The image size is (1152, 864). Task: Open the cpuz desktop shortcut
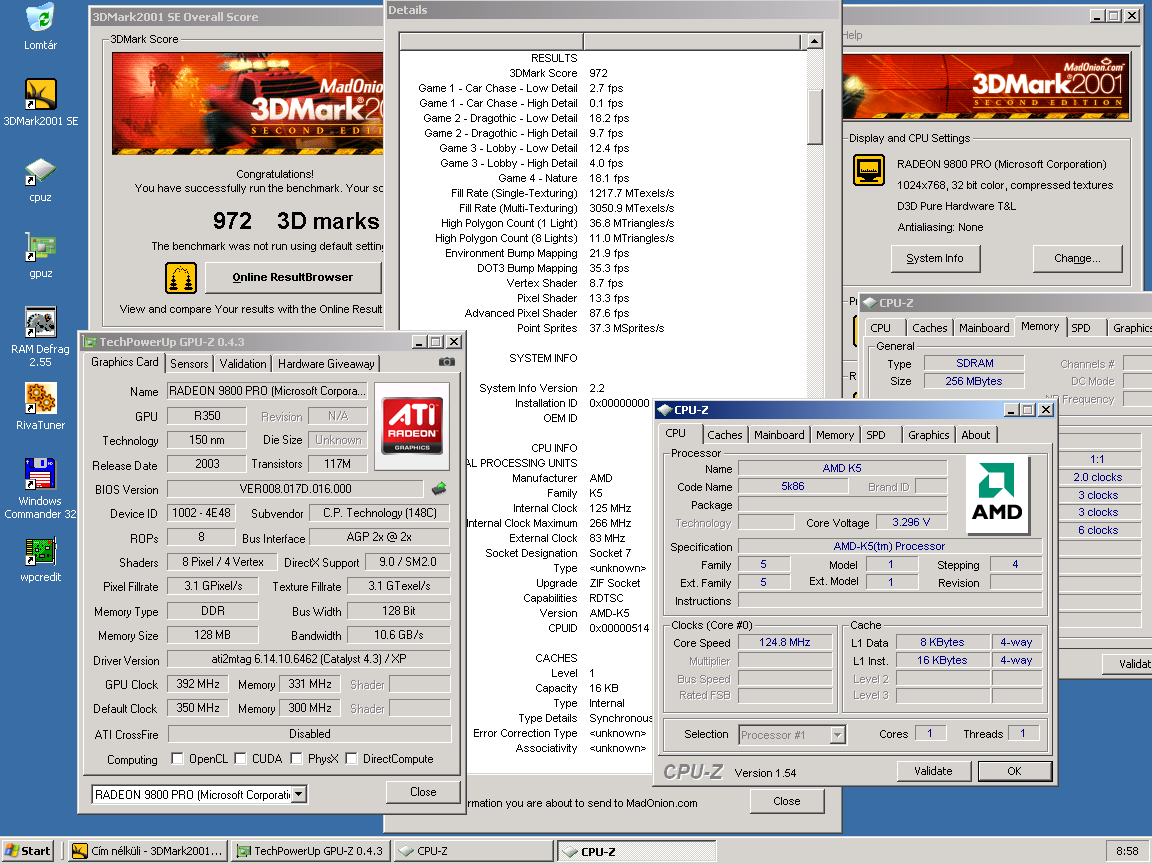pos(40,179)
